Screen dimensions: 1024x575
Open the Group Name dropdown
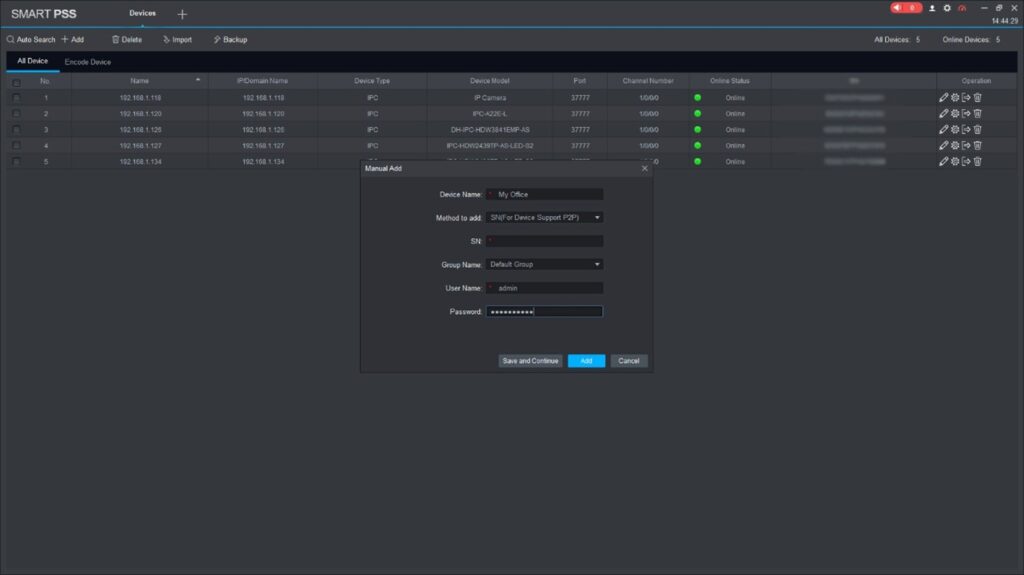point(544,265)
